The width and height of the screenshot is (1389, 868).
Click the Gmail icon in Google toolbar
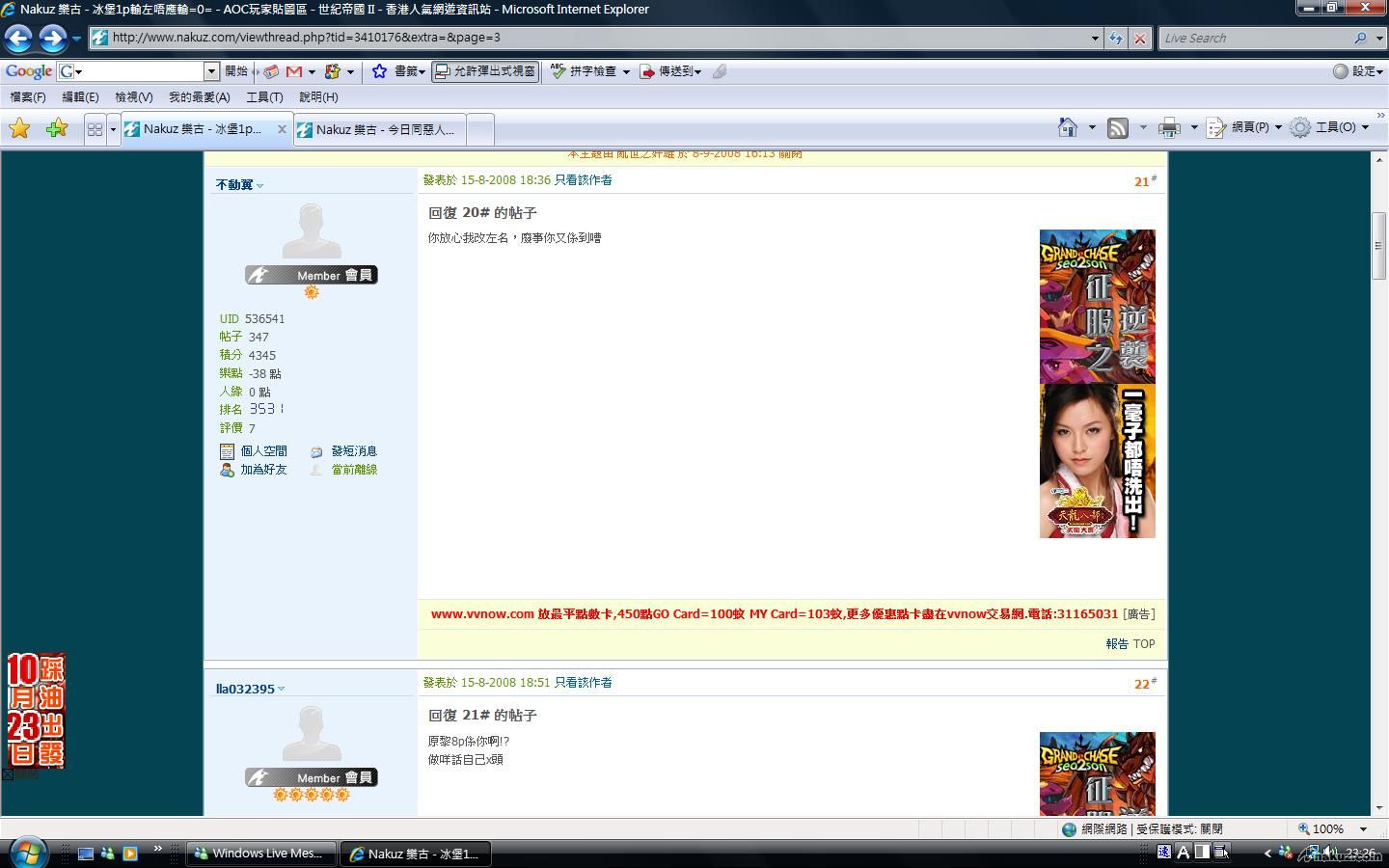coord(294,71)
